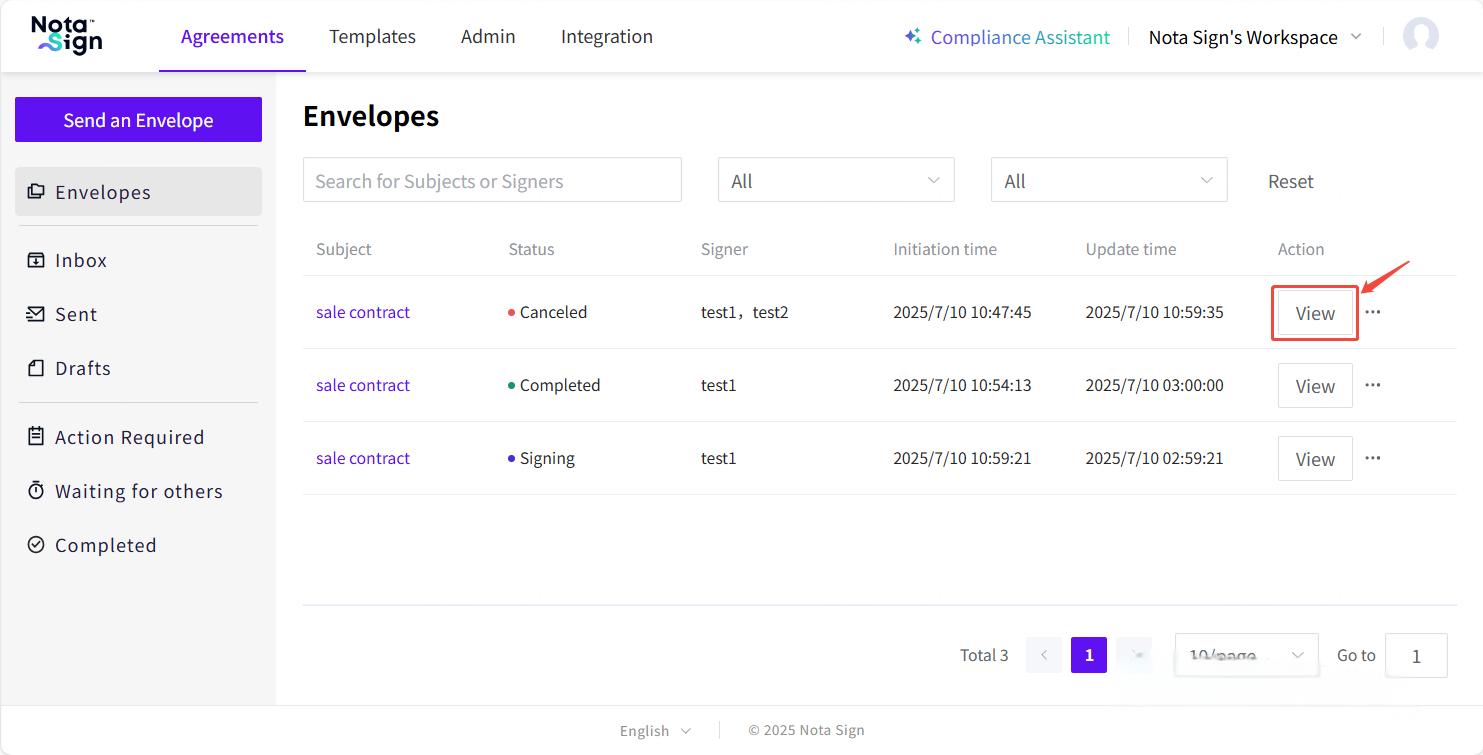Viewport: 1483px width, 755px height.
Task: View the Completed sale contract envelope
Action: (x=1315, y=386)
